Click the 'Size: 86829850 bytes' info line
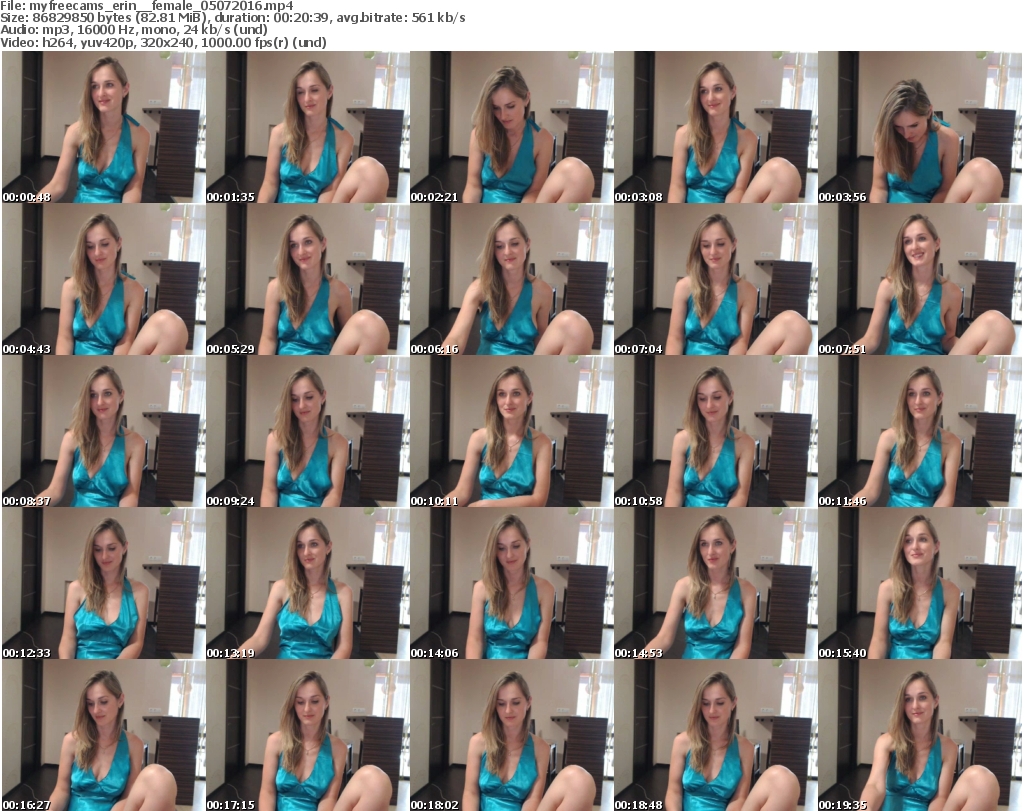Viewport: 1024px width, 811px height. (x=232, y=18)
